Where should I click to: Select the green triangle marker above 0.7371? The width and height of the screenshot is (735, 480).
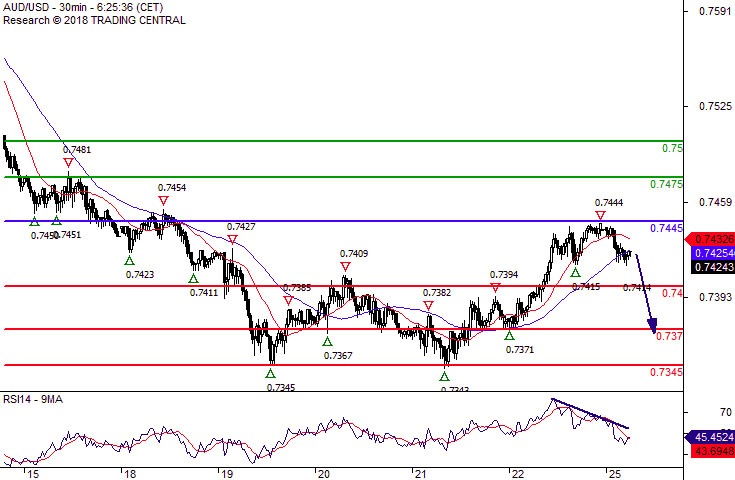509,335
